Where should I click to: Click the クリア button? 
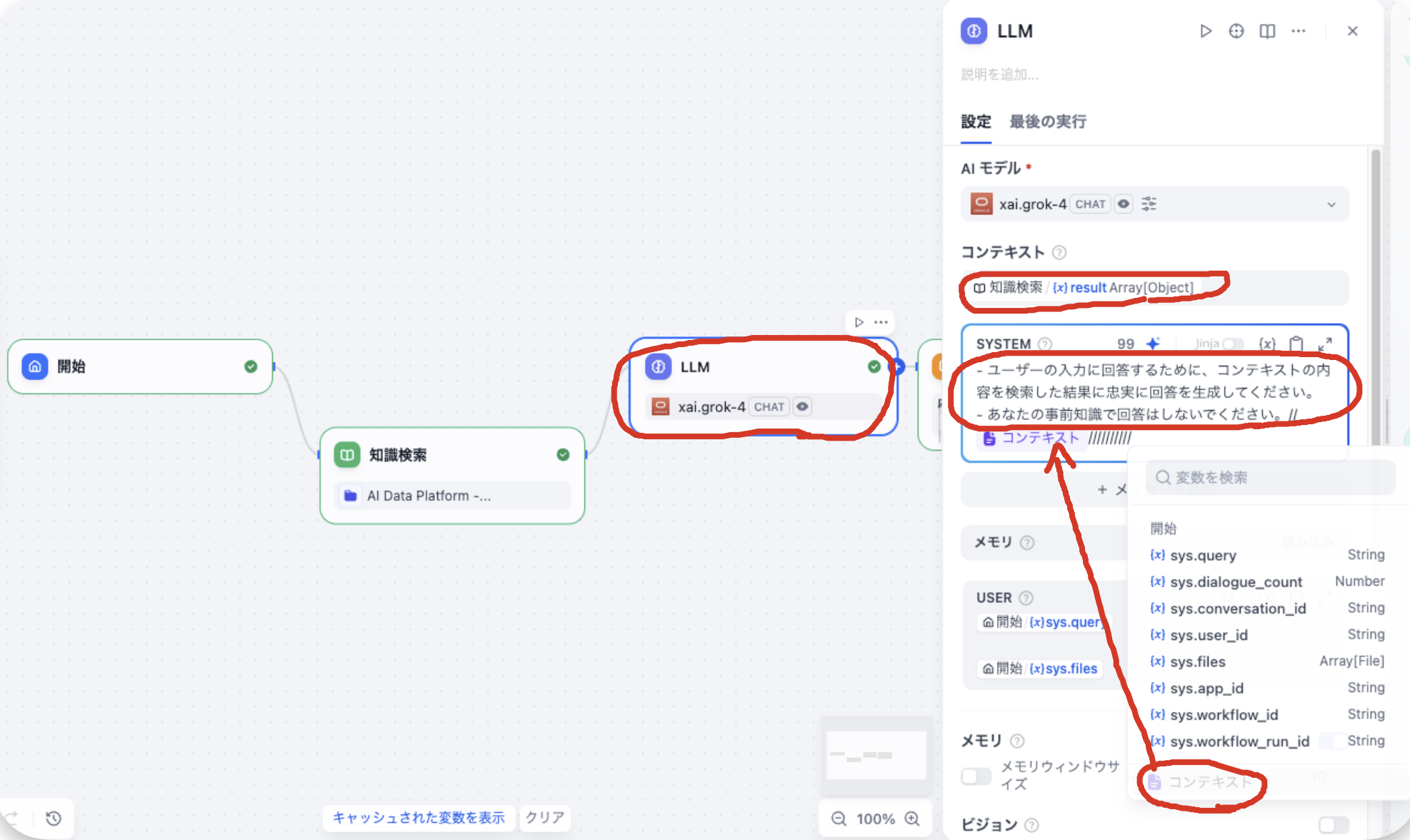click(x=544, y=818)
